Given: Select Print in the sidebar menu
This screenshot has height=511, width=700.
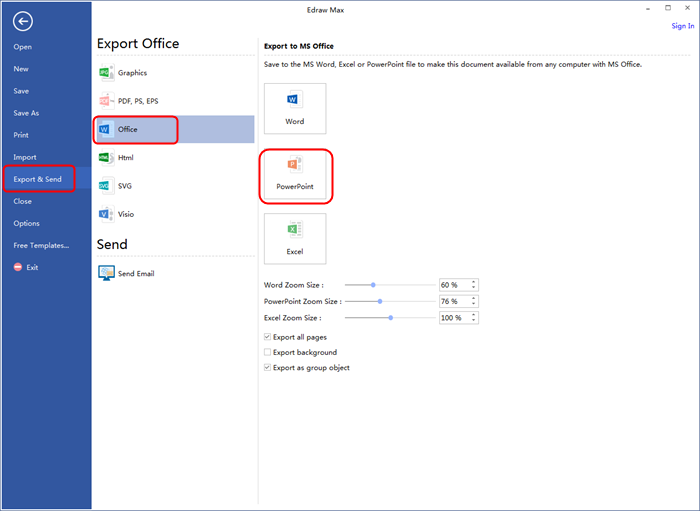Looking at the screenshot, I should coord(21,135).
